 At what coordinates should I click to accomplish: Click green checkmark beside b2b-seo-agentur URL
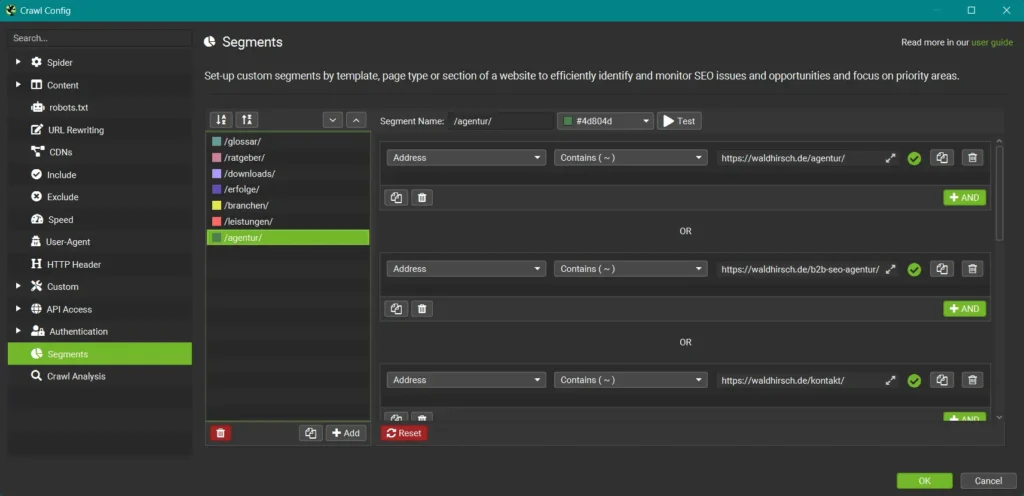point(914,269)
